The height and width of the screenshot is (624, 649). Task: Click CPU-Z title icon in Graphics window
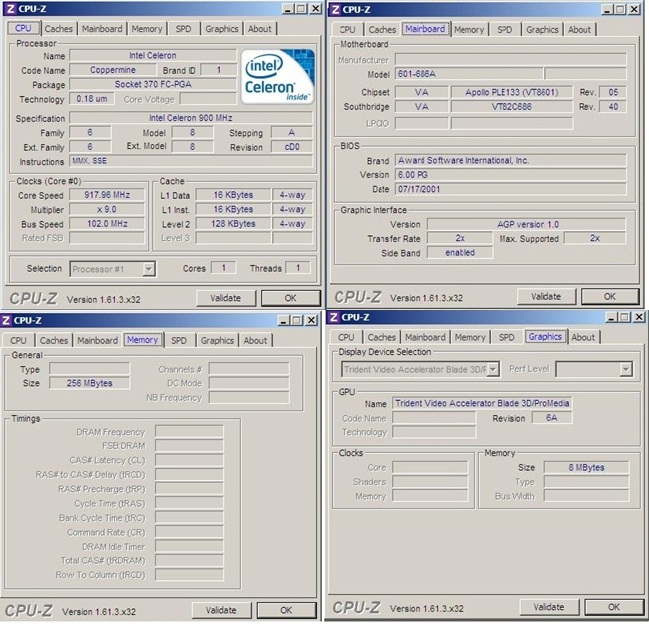point(334,317)
